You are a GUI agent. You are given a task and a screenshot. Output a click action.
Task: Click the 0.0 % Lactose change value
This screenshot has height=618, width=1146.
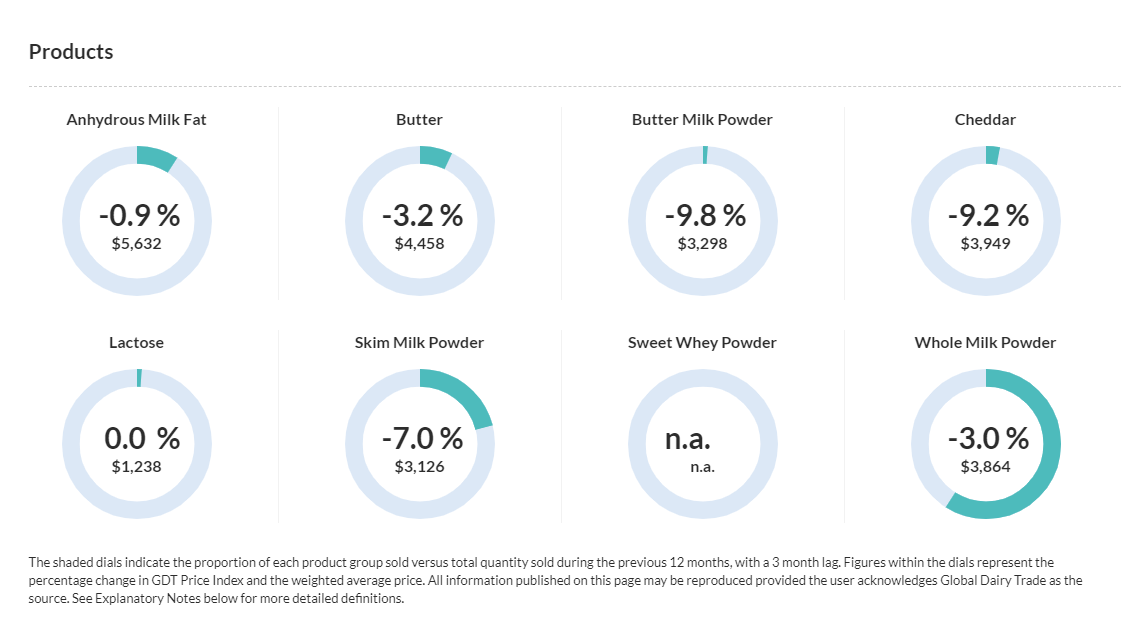pos(142,438)
